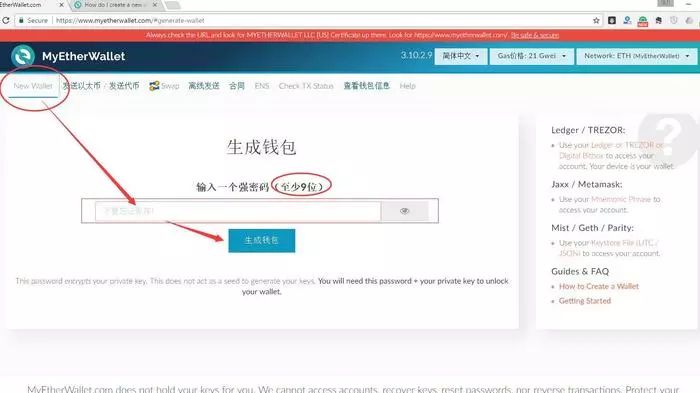700x393 pixels.
Task: Close the 'How do I create' browser tab
Action: [x=155, y=5]
